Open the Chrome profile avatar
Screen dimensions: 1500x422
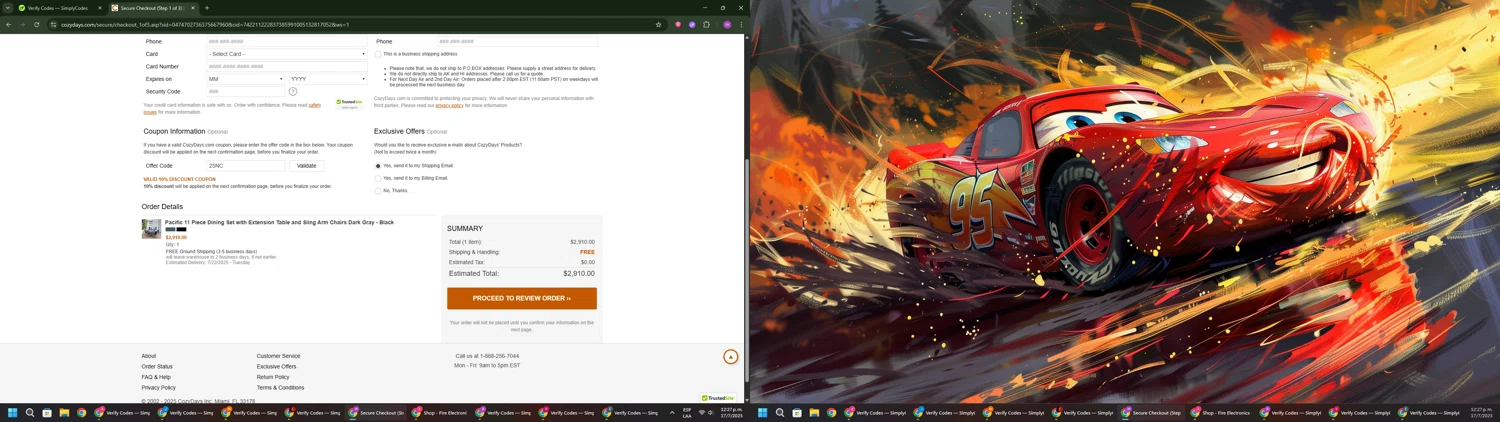[x=727, y=24]
